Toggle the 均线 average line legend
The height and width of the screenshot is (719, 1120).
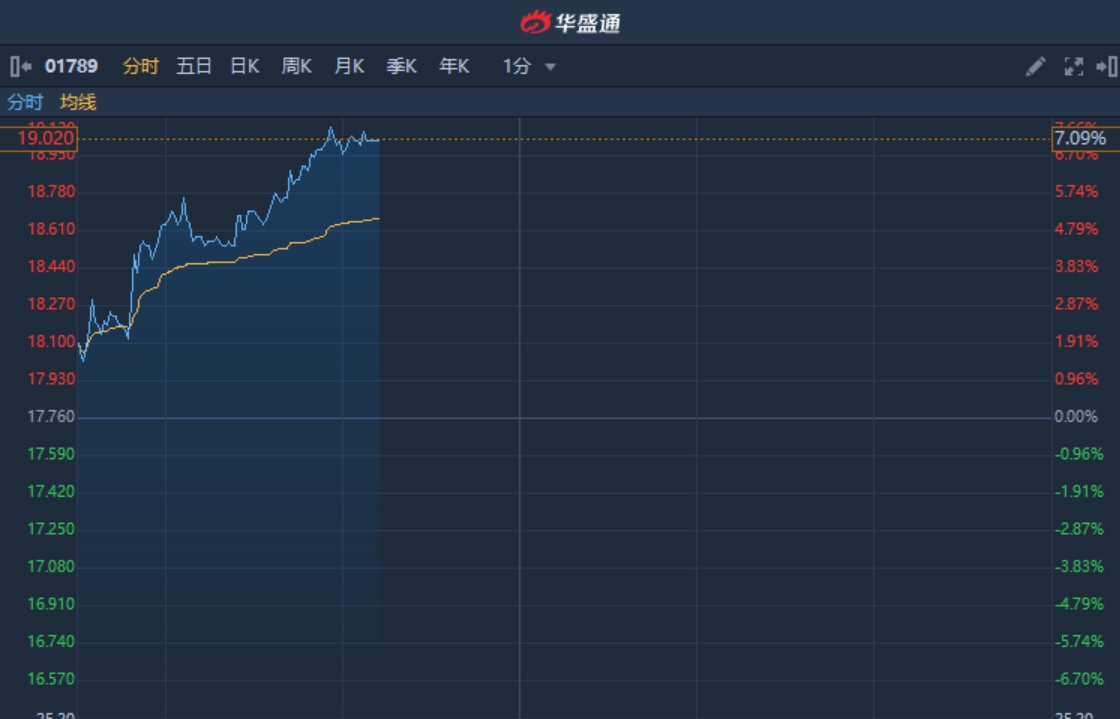(x=78, y=102)
